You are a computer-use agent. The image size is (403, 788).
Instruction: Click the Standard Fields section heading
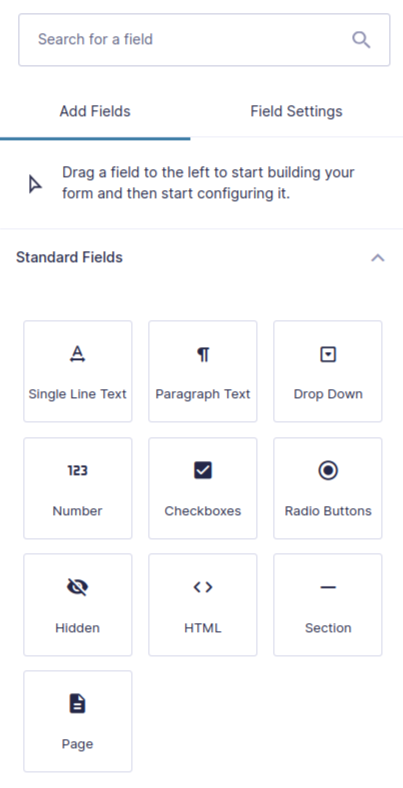click(x=69, y=257)
